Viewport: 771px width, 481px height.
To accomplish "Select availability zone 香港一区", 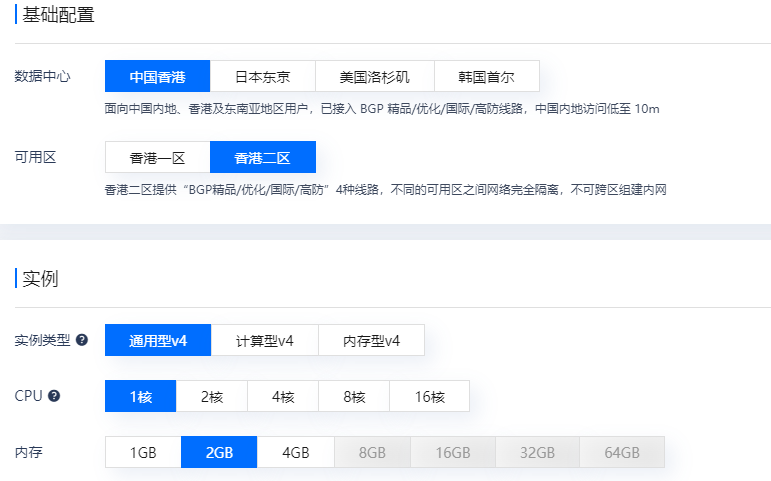I will 157,157.
